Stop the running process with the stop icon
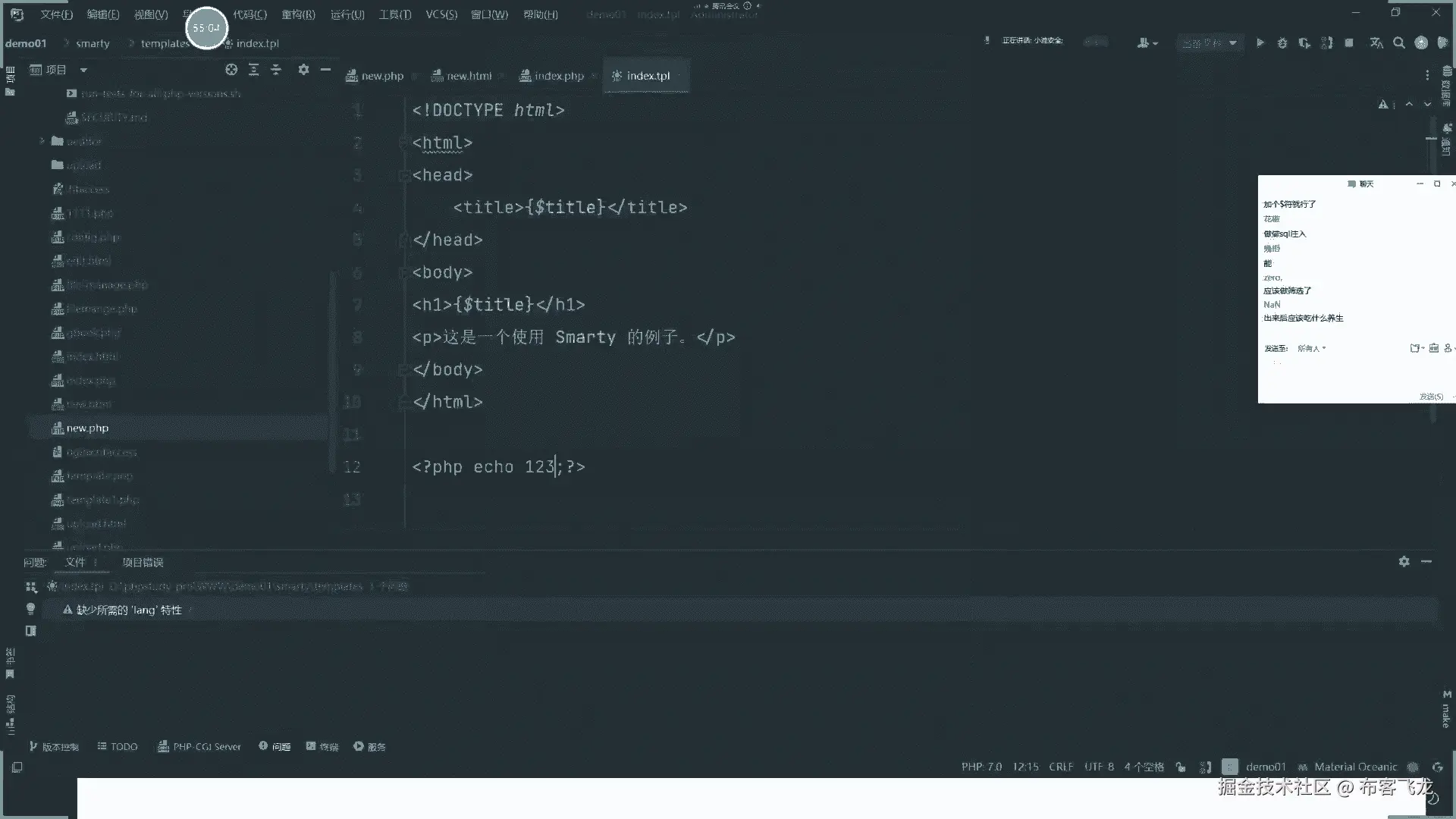The height and width of the screenshot is (819, 1456). point(1348,43)
